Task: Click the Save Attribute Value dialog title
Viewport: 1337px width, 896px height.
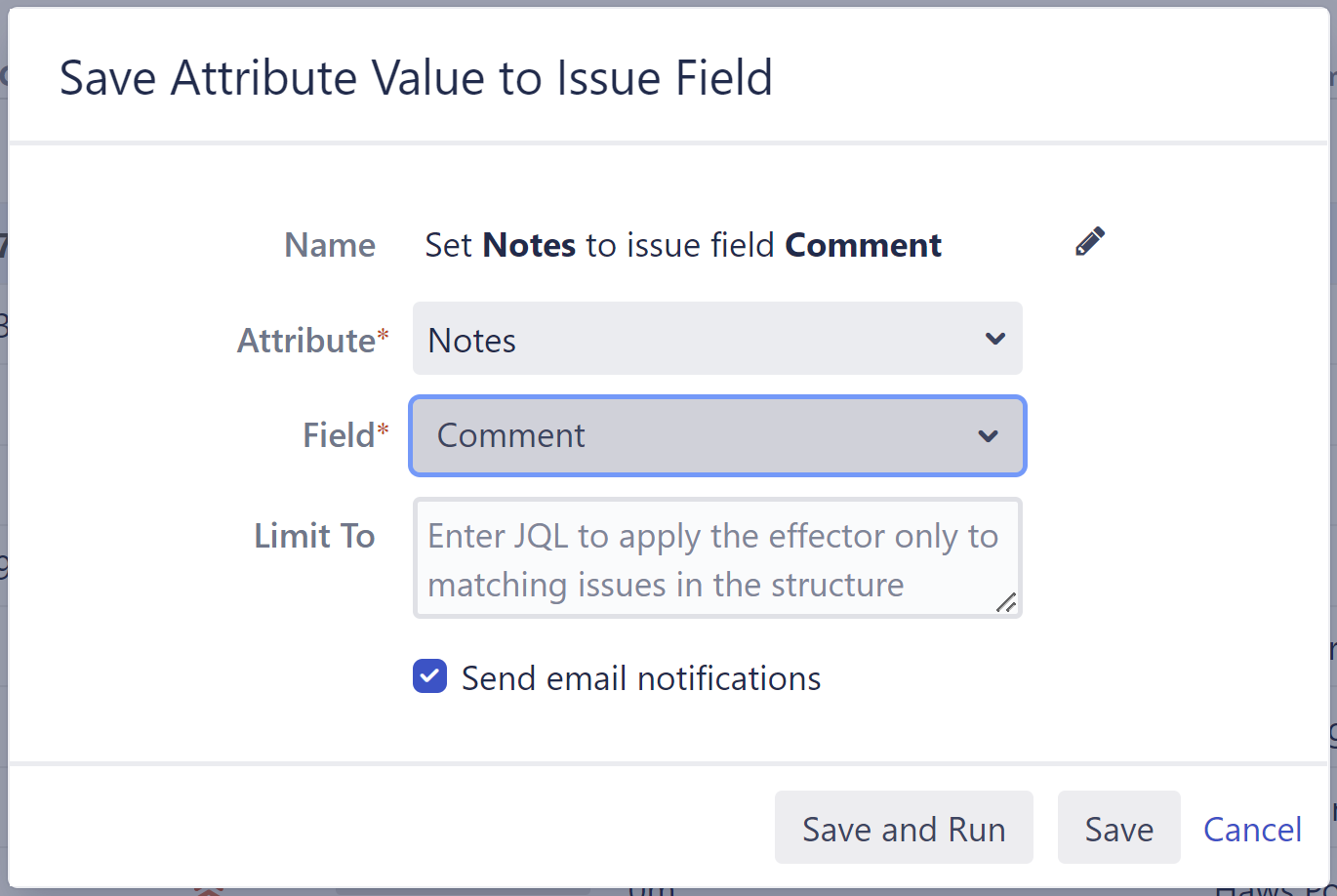Action: click(417, 77)
